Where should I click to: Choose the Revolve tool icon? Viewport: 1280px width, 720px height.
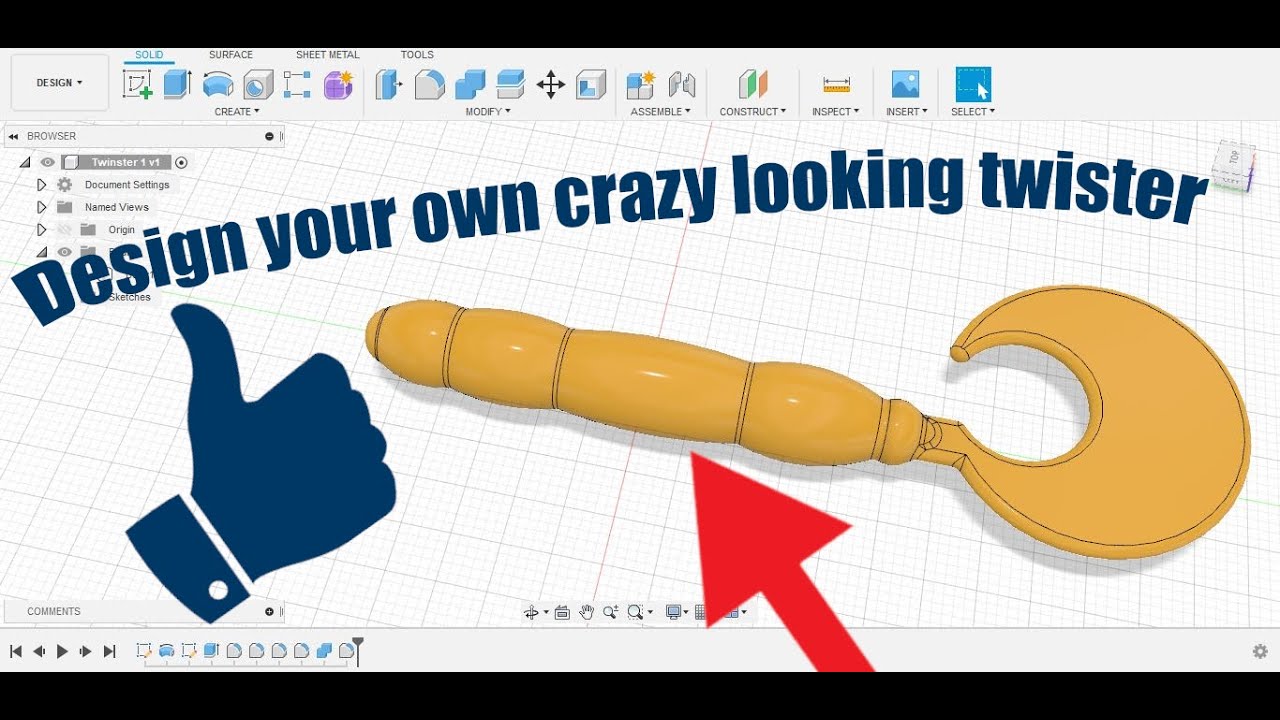click(218, 84)
